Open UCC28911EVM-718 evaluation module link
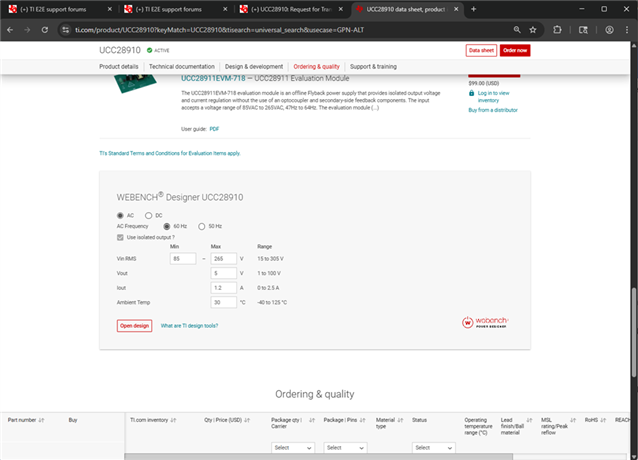Screen dimensions: 638x460 (x=213, y=78)
